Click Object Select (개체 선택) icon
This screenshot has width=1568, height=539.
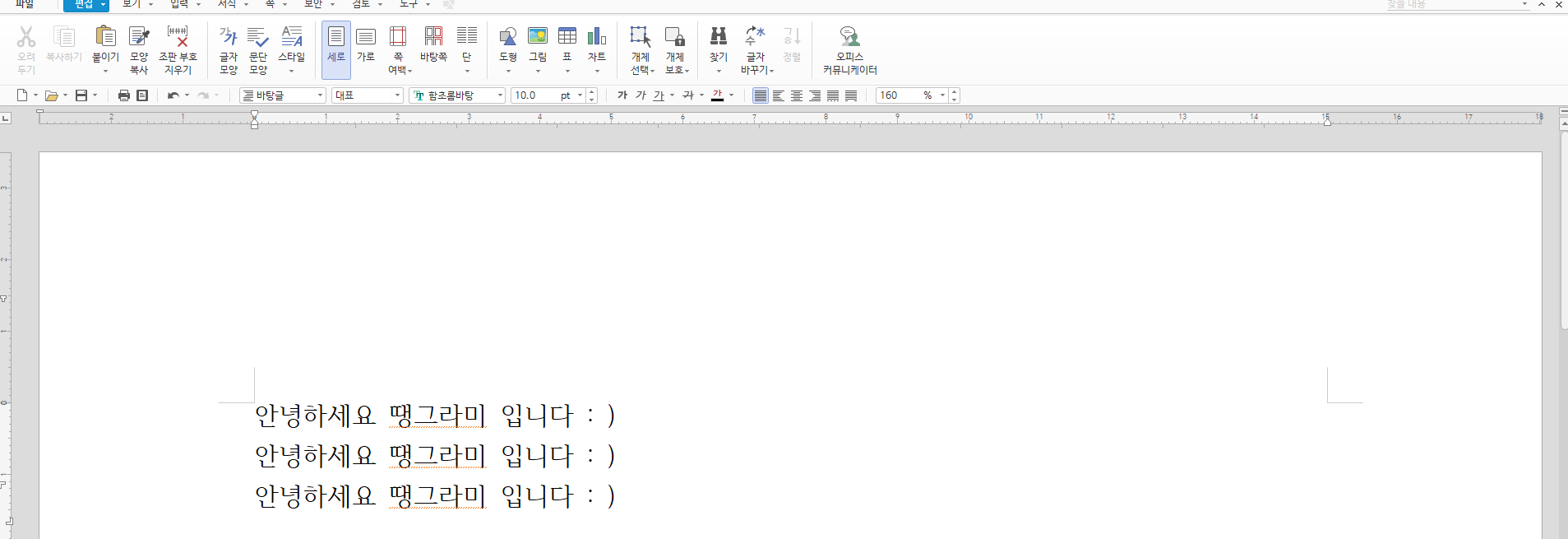(x=641, y=36)
